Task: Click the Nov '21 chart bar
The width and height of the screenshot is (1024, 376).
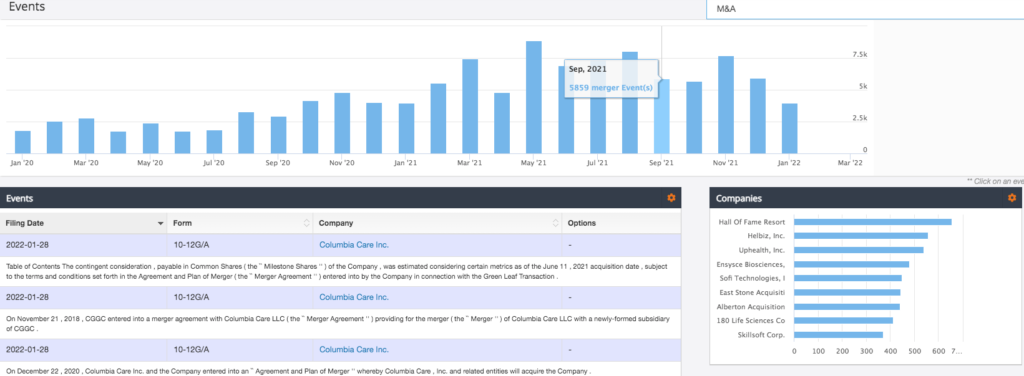Action: 726,104
